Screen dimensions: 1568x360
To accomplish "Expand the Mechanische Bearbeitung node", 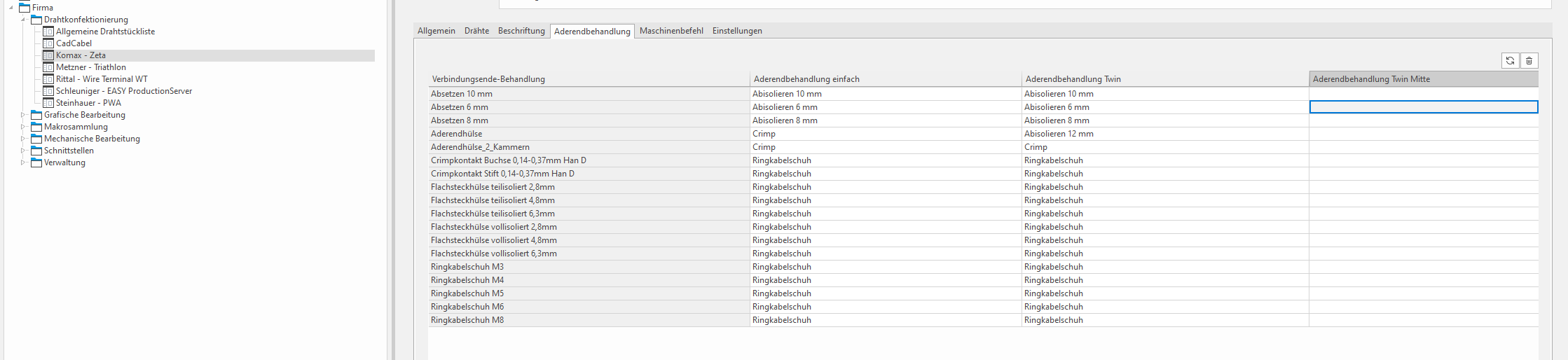I will [x=23, y=139].
